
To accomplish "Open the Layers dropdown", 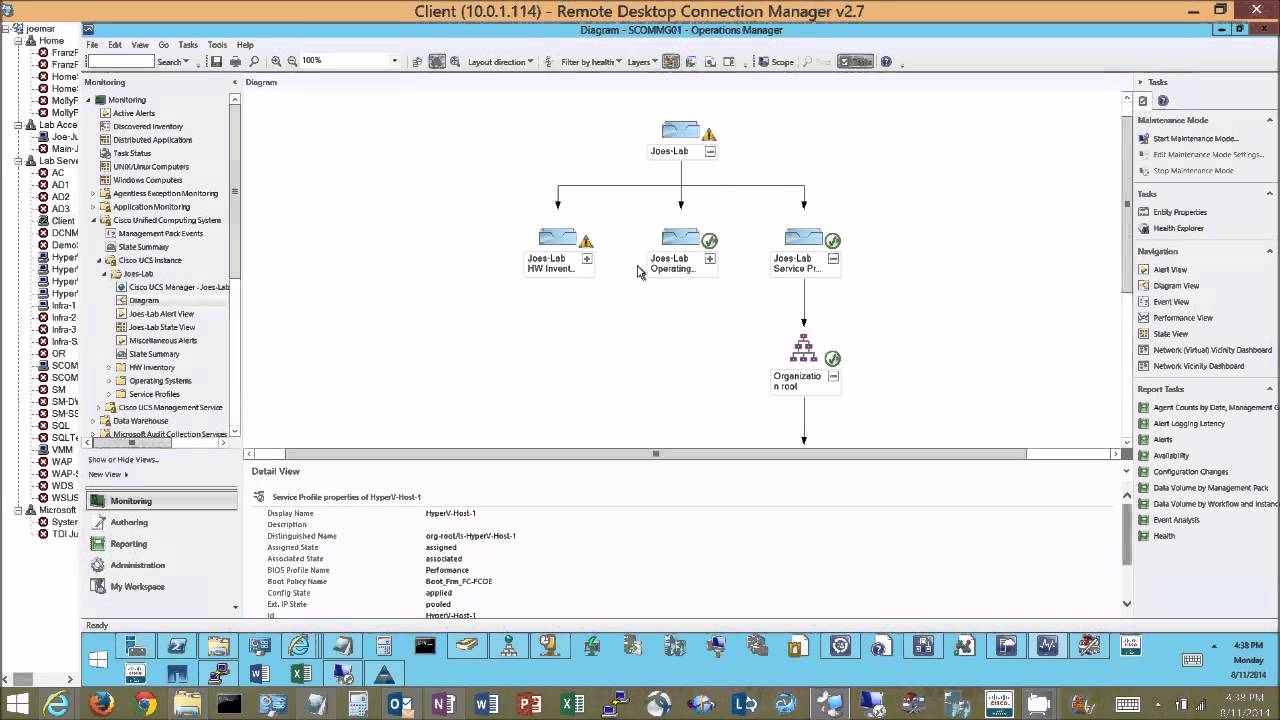I will 643,62.
